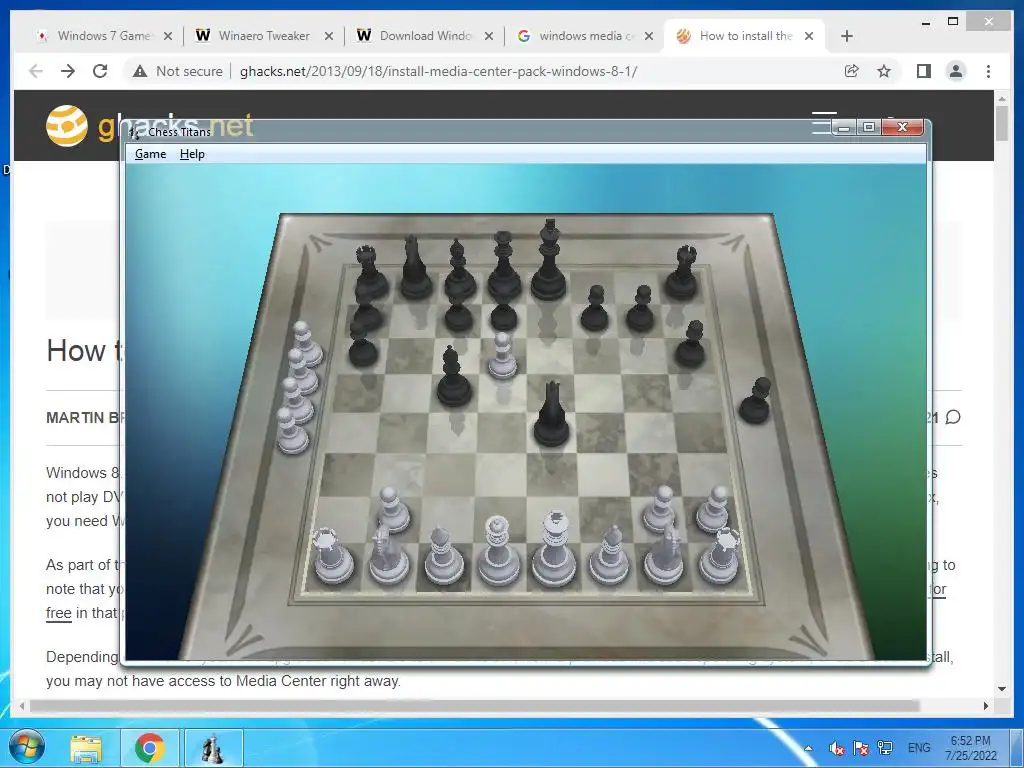
Task: Select the advanced black bishop beside the white pawn
Action: coord(454,376)
